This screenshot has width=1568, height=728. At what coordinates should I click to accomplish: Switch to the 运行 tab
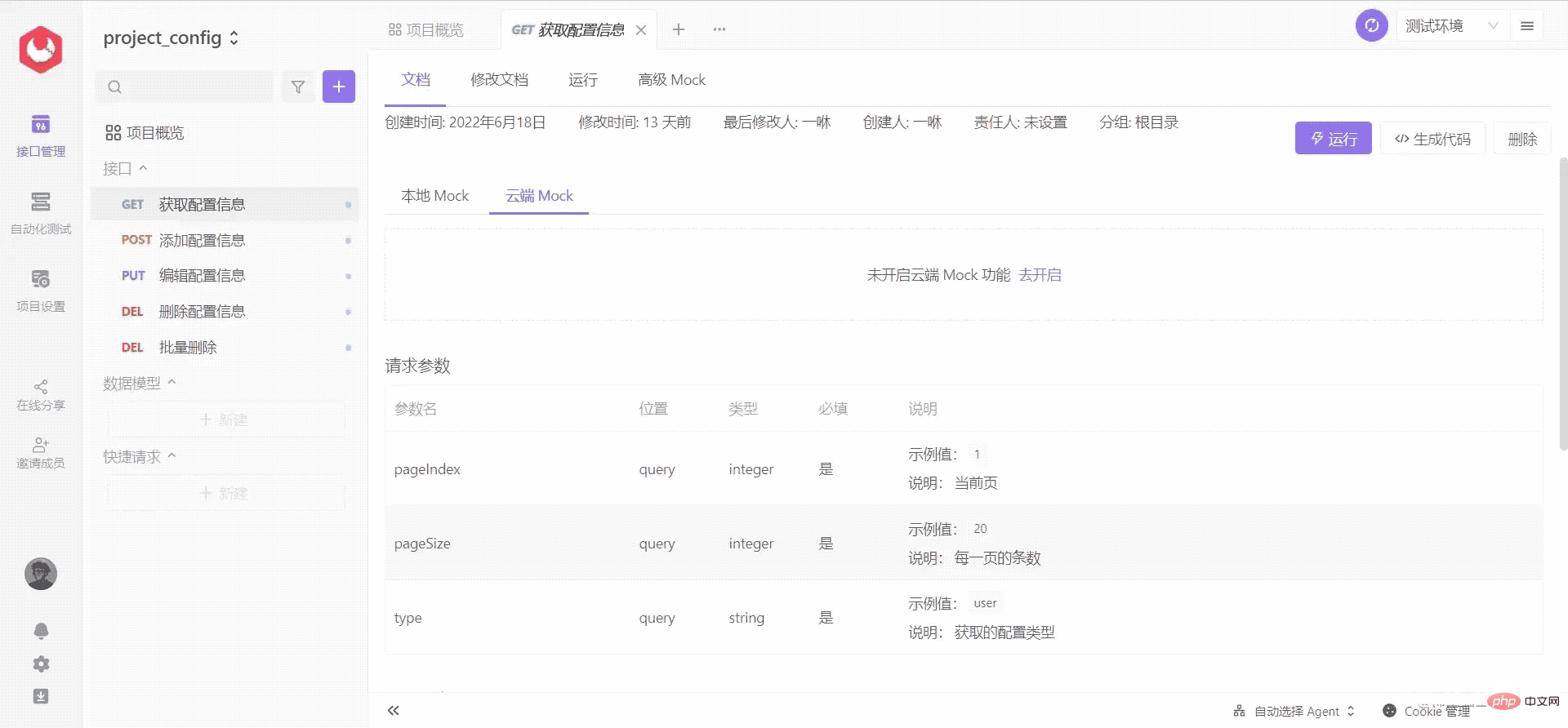[x=583, y=79]
